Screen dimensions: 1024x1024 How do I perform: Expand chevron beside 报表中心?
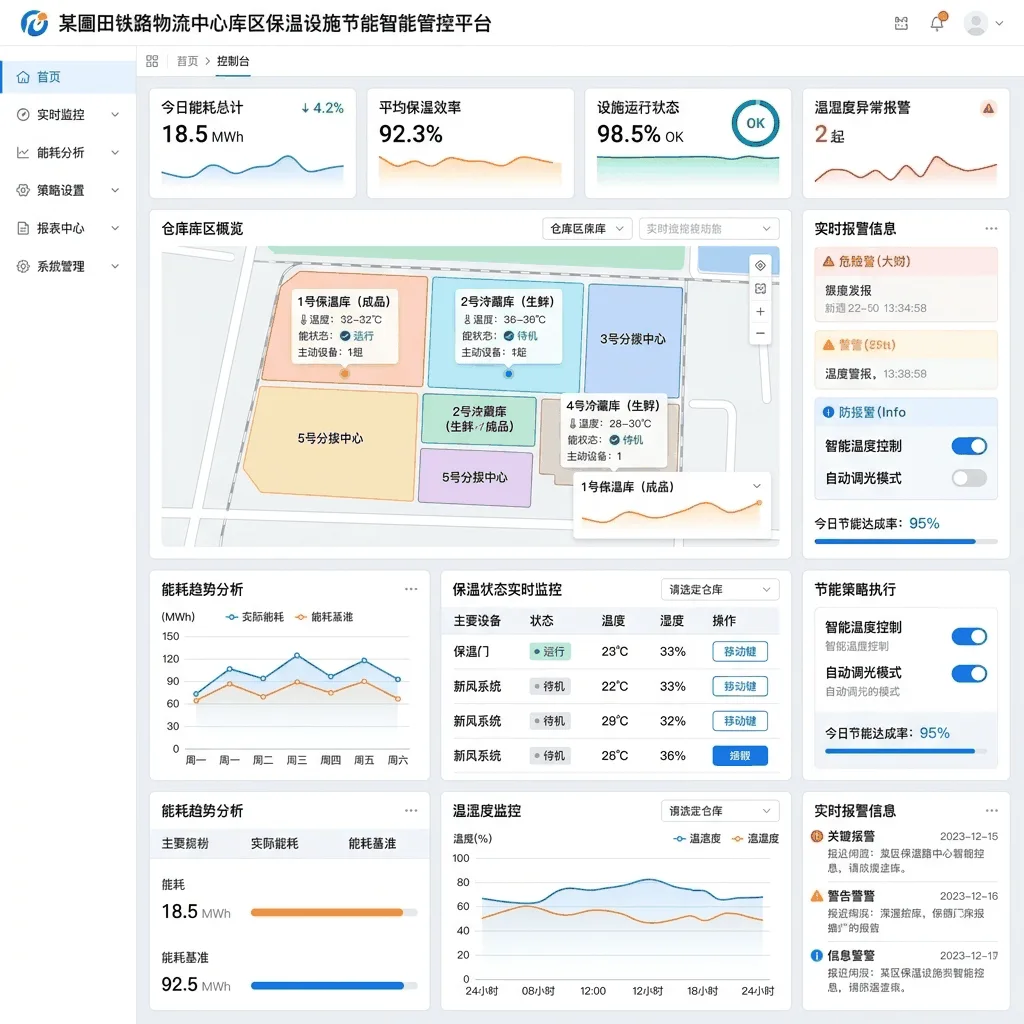(x=115, y=229)
